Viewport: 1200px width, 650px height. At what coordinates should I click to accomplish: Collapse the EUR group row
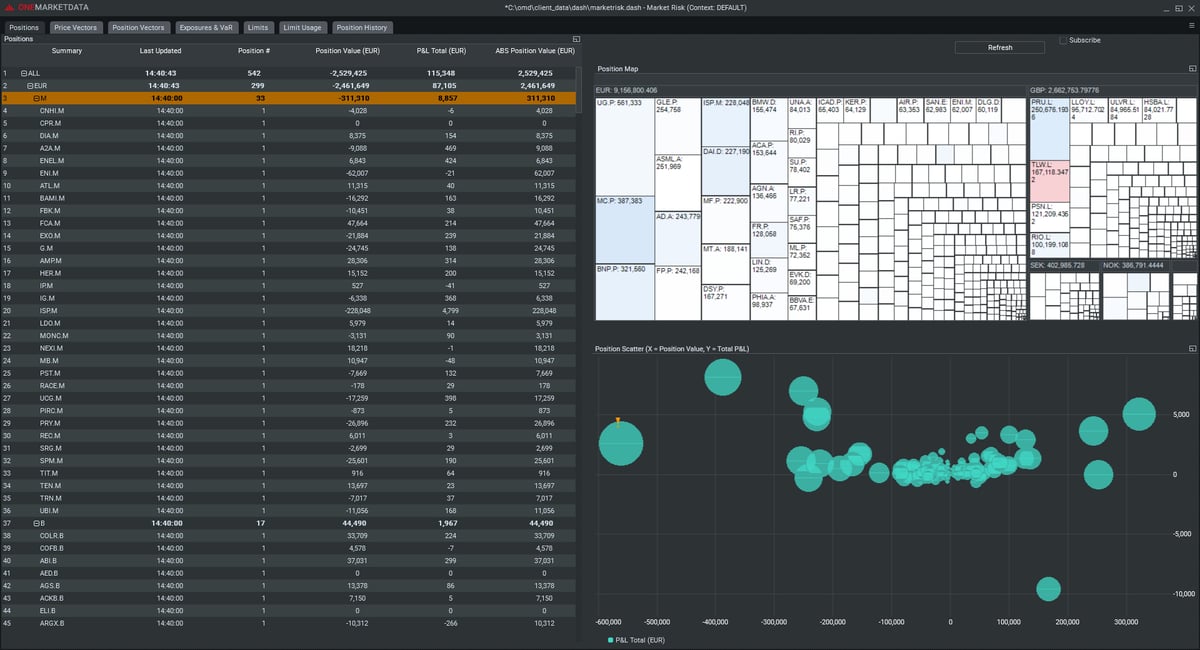click(x=30, y=86)
